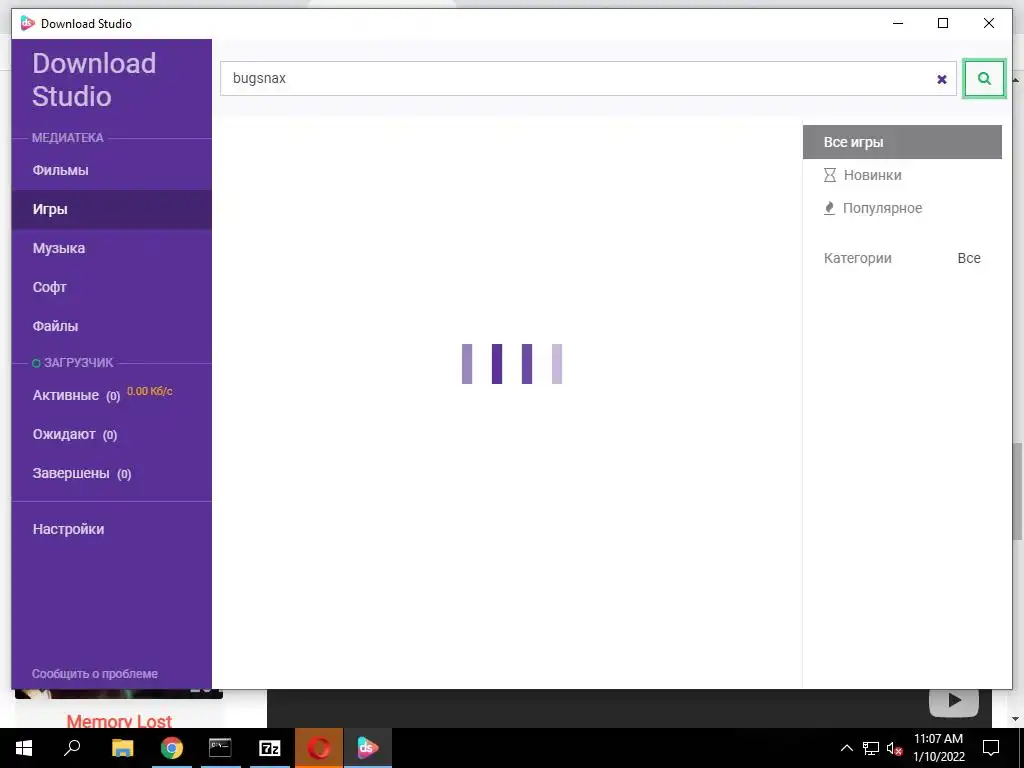Open the Музыка section
The image size is (1024, 768).
[112, 248]
